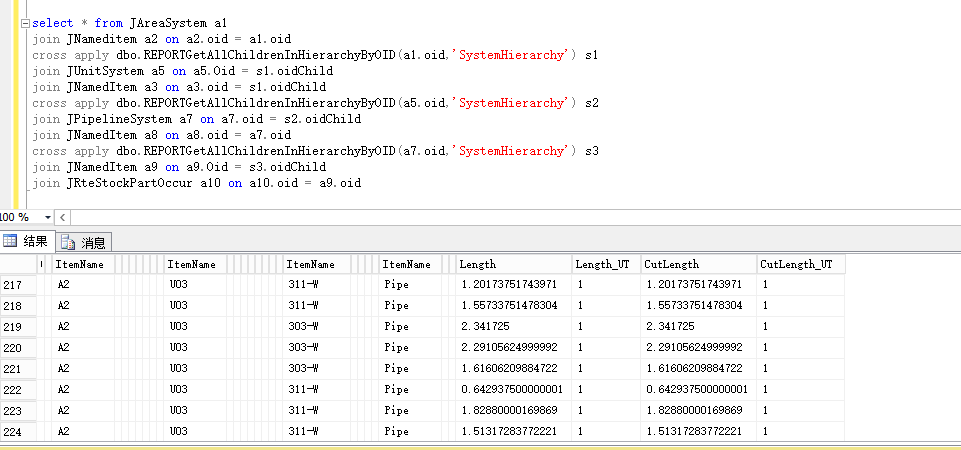Select row header 221
The image size is (961, 450).
pos(18,369)
